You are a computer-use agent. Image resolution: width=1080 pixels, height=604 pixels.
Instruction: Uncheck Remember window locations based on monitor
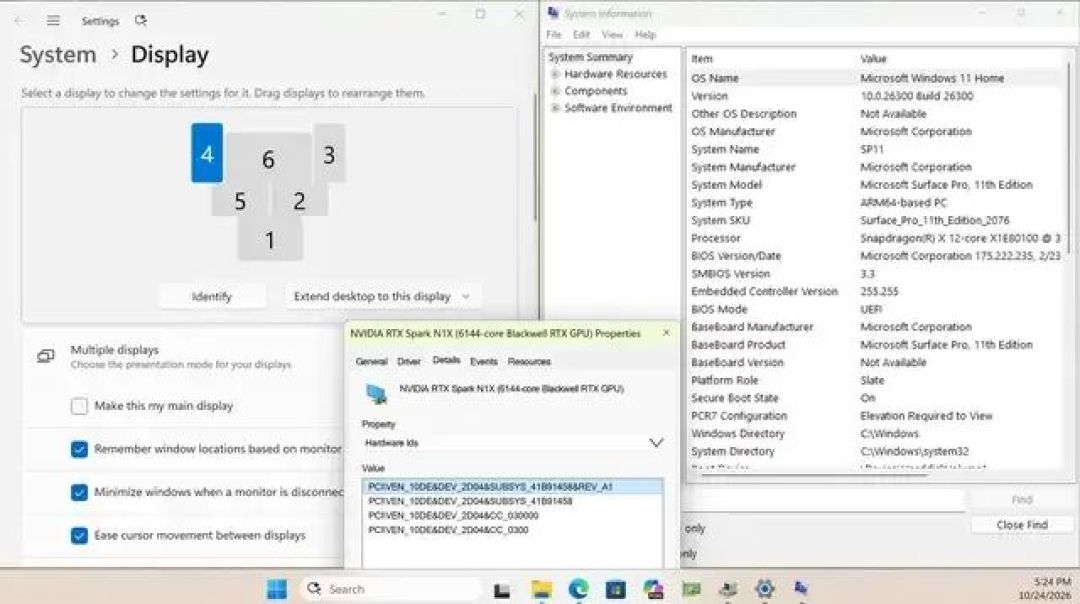tap(79, 449)
